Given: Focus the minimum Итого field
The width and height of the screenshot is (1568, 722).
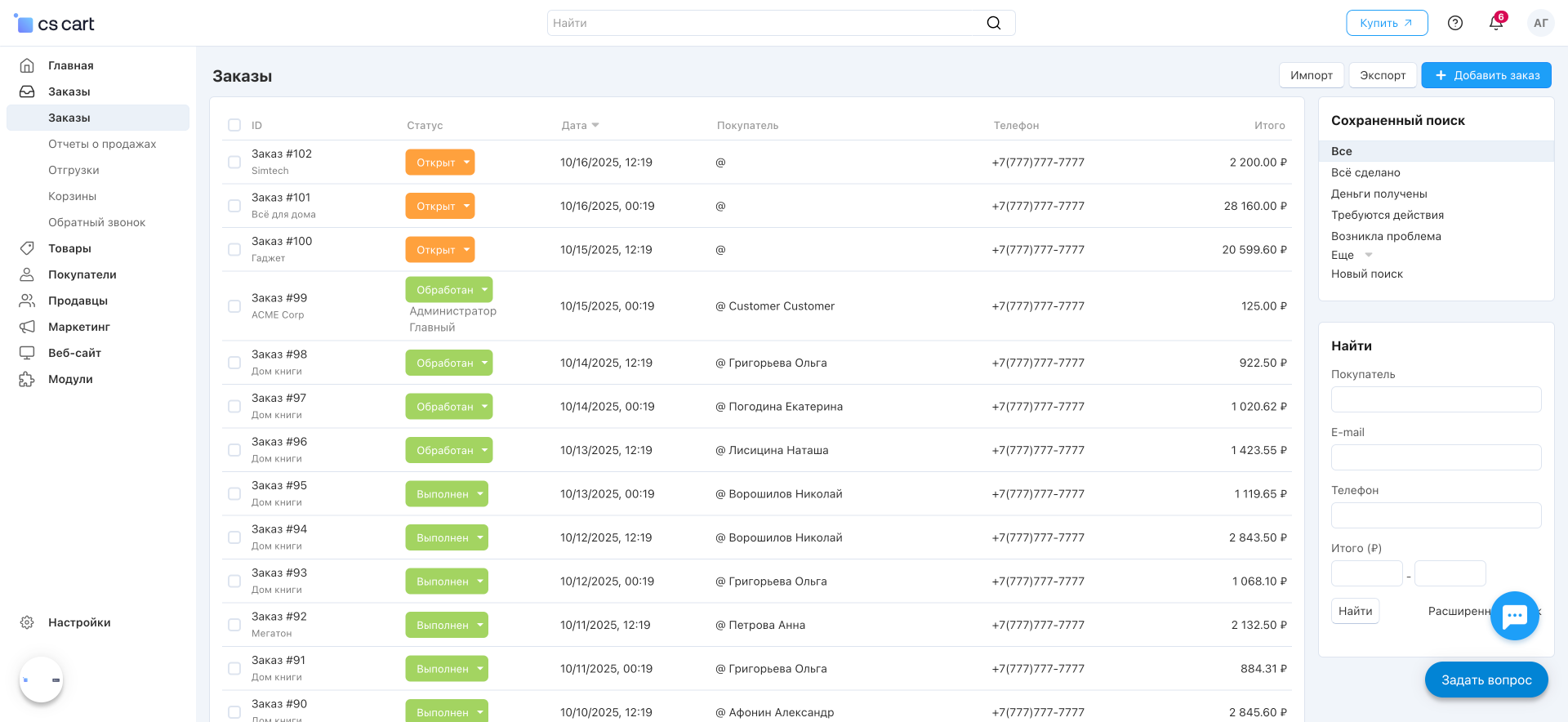Looking at the screenshot, I should coord(1366,573).
